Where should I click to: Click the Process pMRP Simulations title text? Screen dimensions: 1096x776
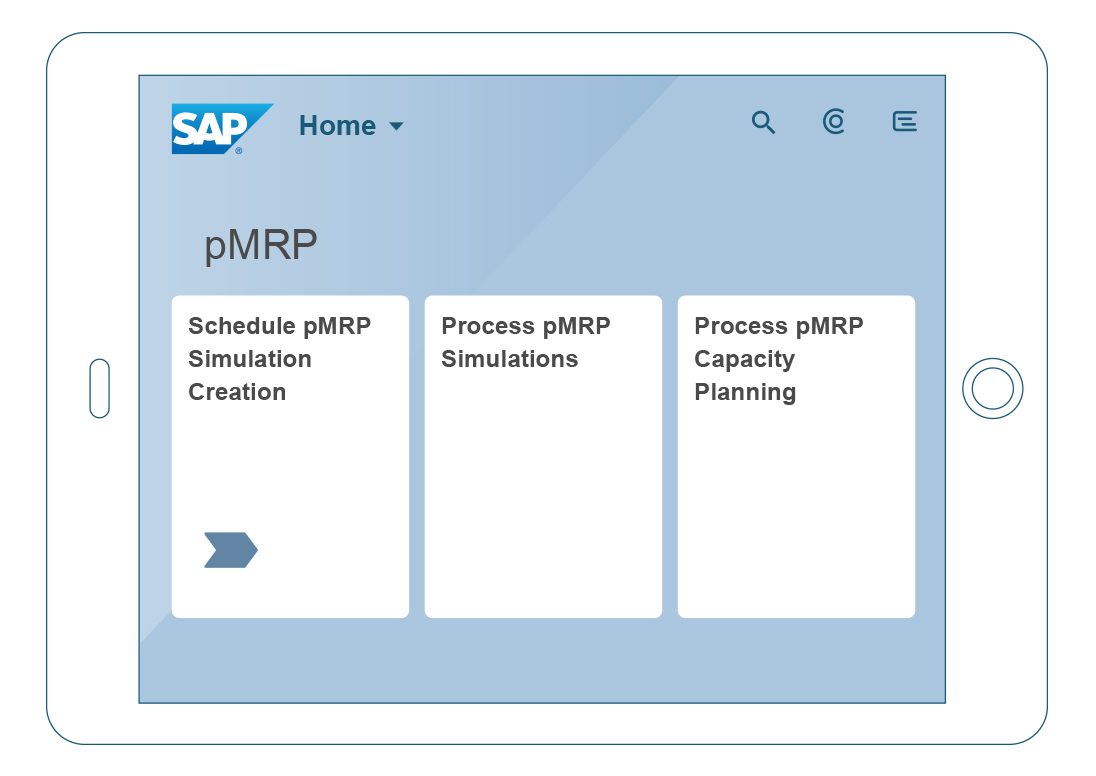(526, 343)
